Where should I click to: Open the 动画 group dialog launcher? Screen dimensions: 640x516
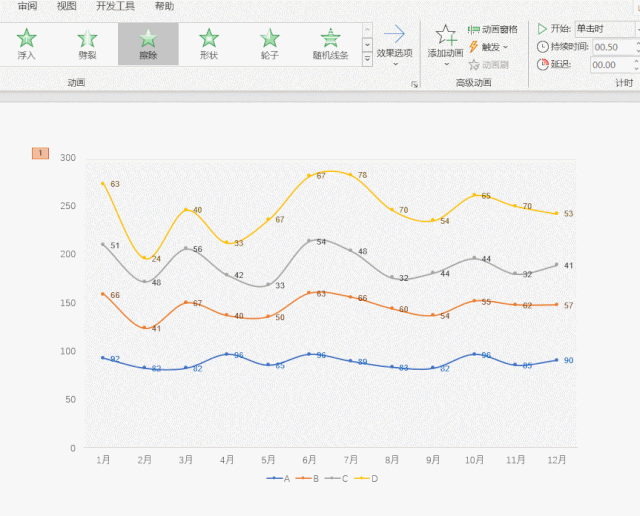(414, 85)
